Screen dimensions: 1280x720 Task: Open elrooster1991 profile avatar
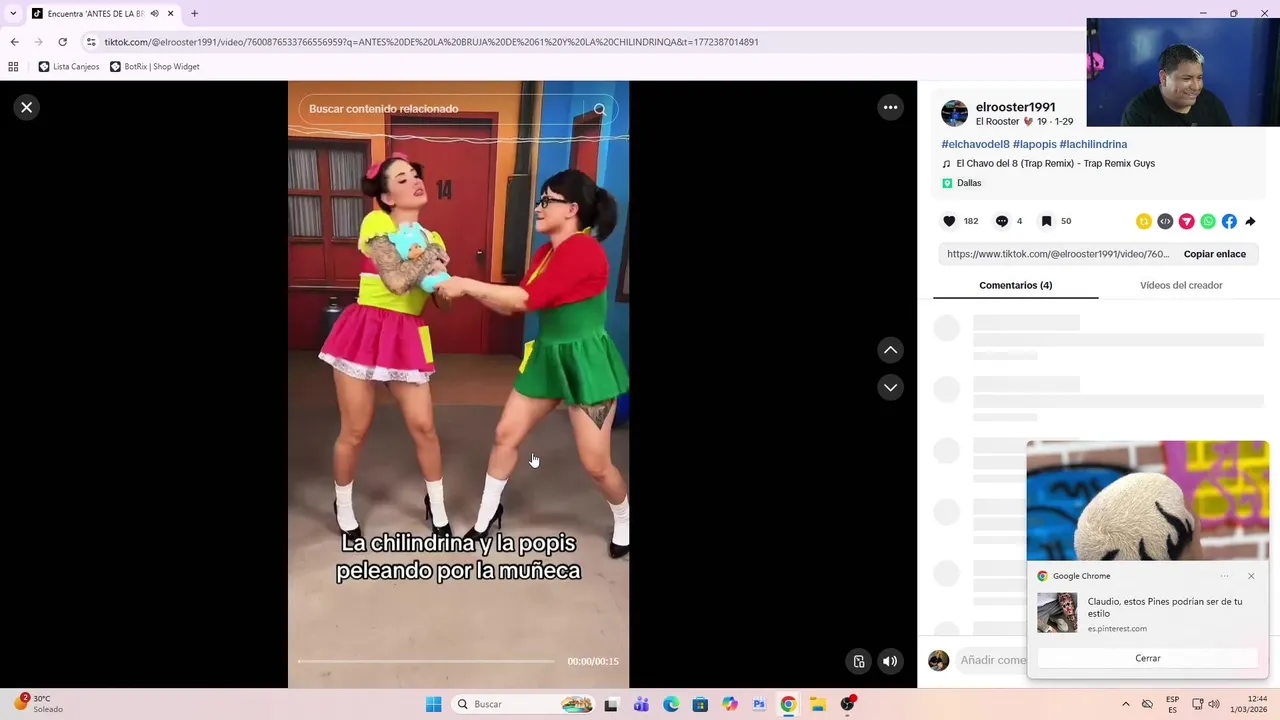955,113
